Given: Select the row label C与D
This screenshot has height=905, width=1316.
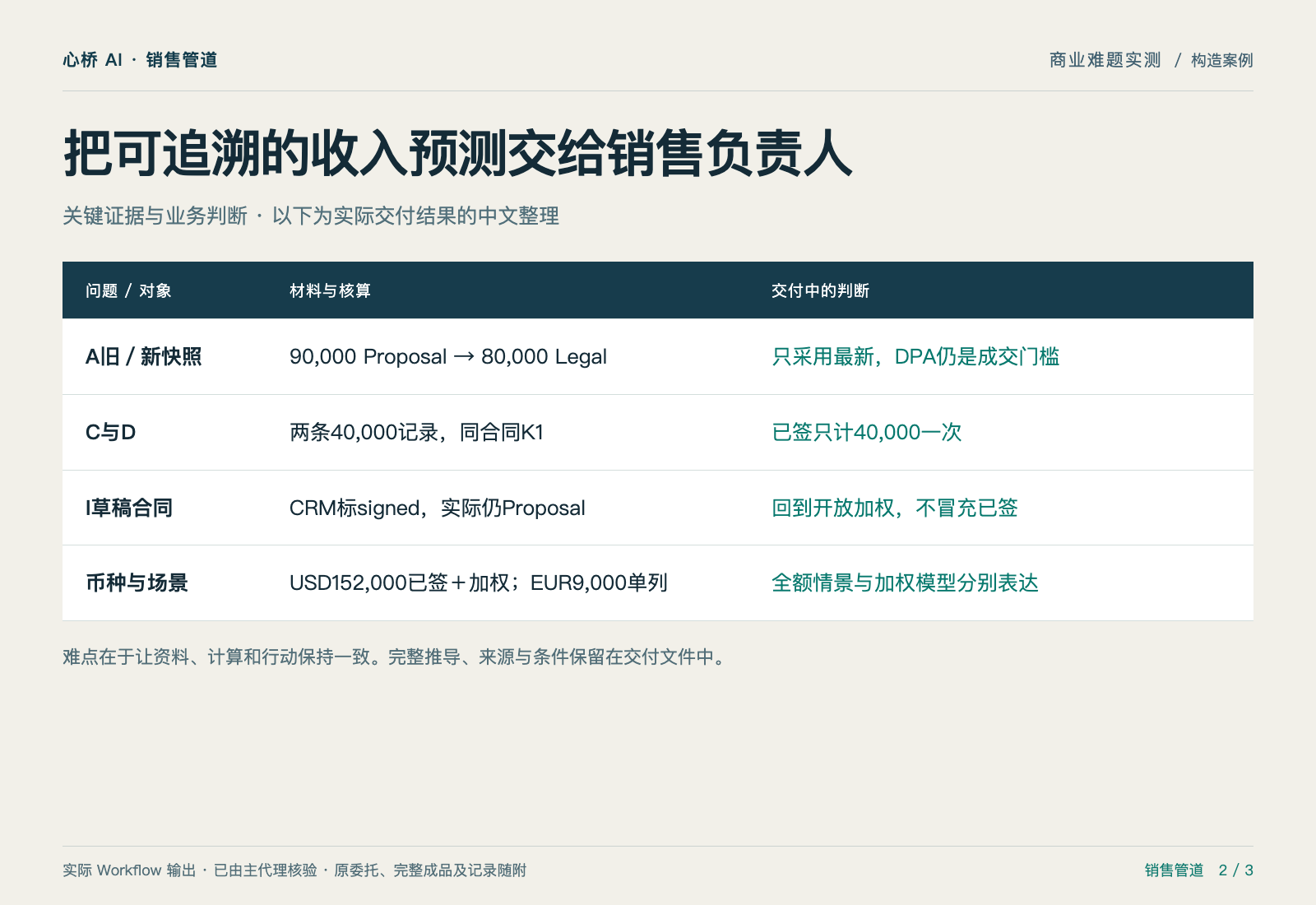Looking at the screenshot, I should (x=110, y=432).
